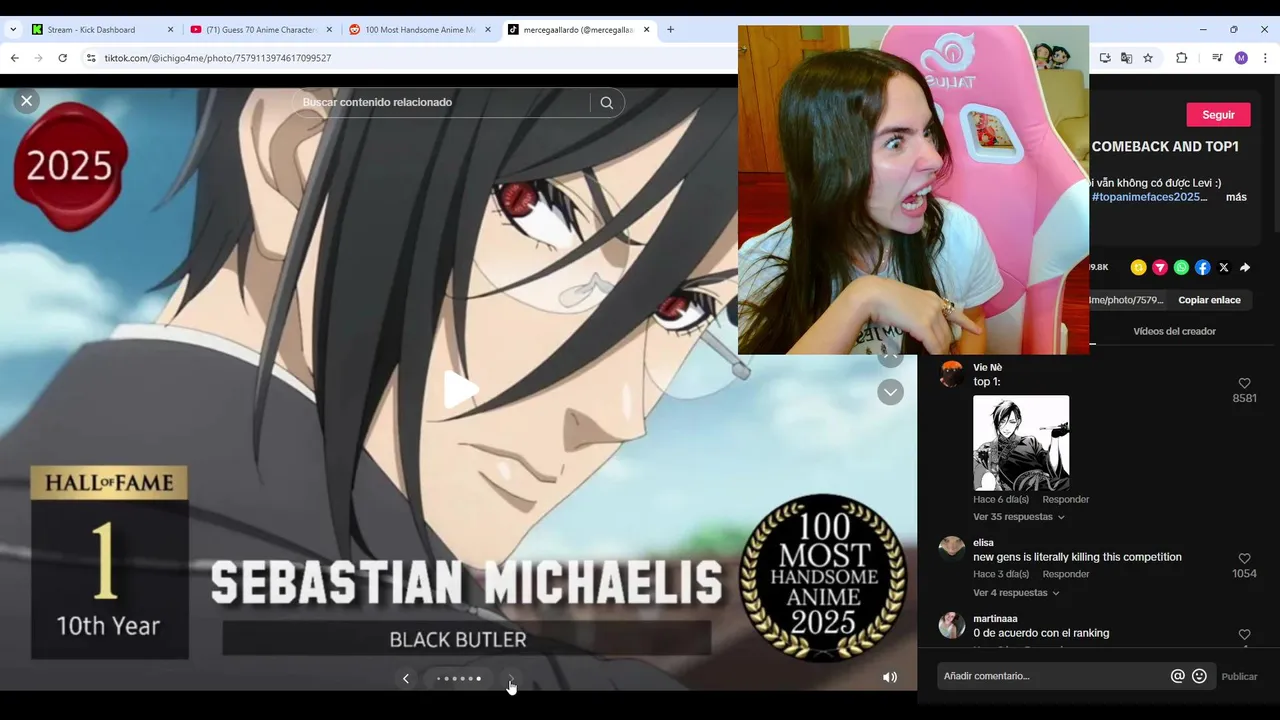
Task: Expand 'Ver 4 respuestas' thread
Action: (x=1015, y=593)
